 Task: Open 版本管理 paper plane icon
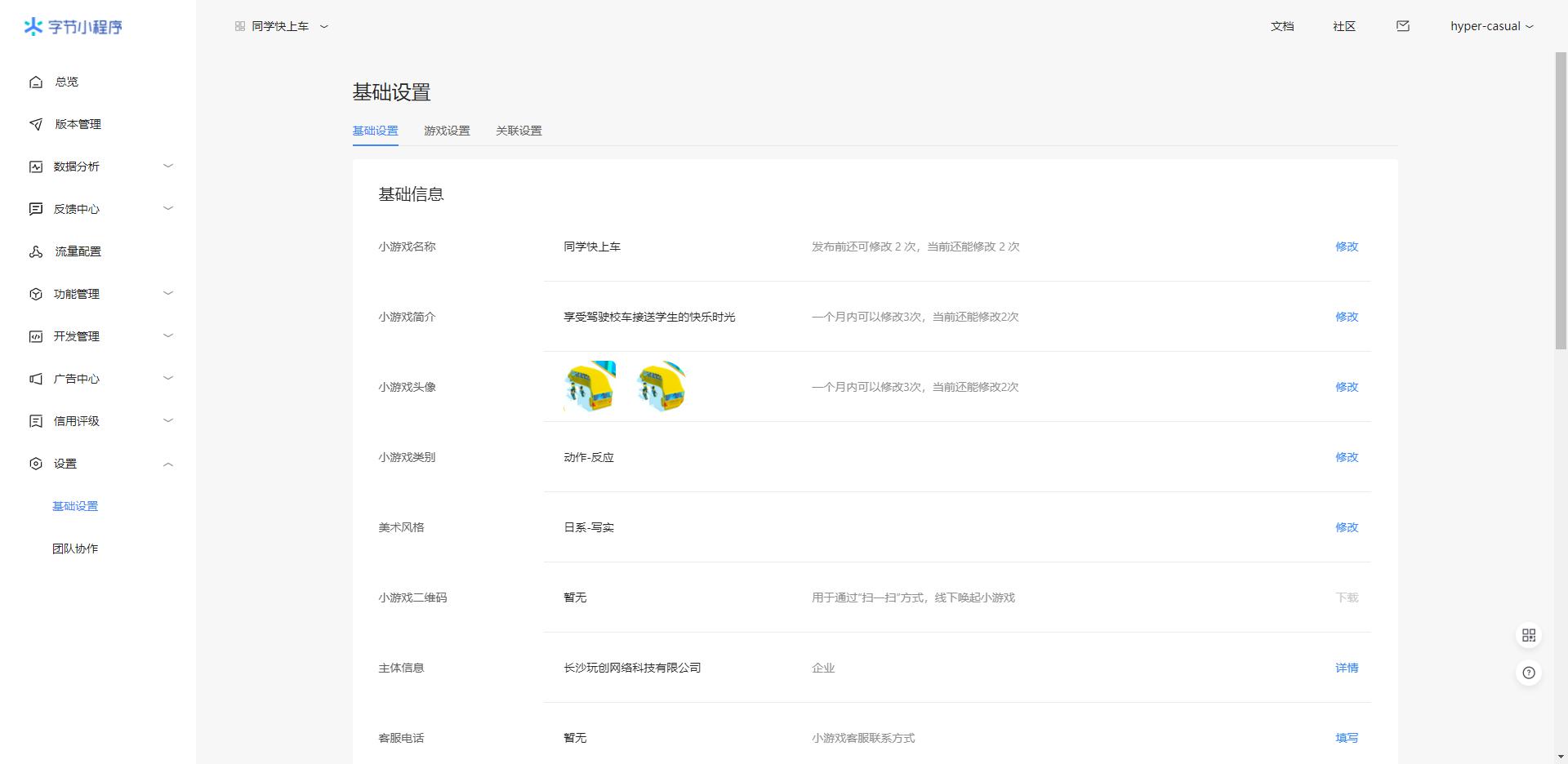[x=36, y=124]
